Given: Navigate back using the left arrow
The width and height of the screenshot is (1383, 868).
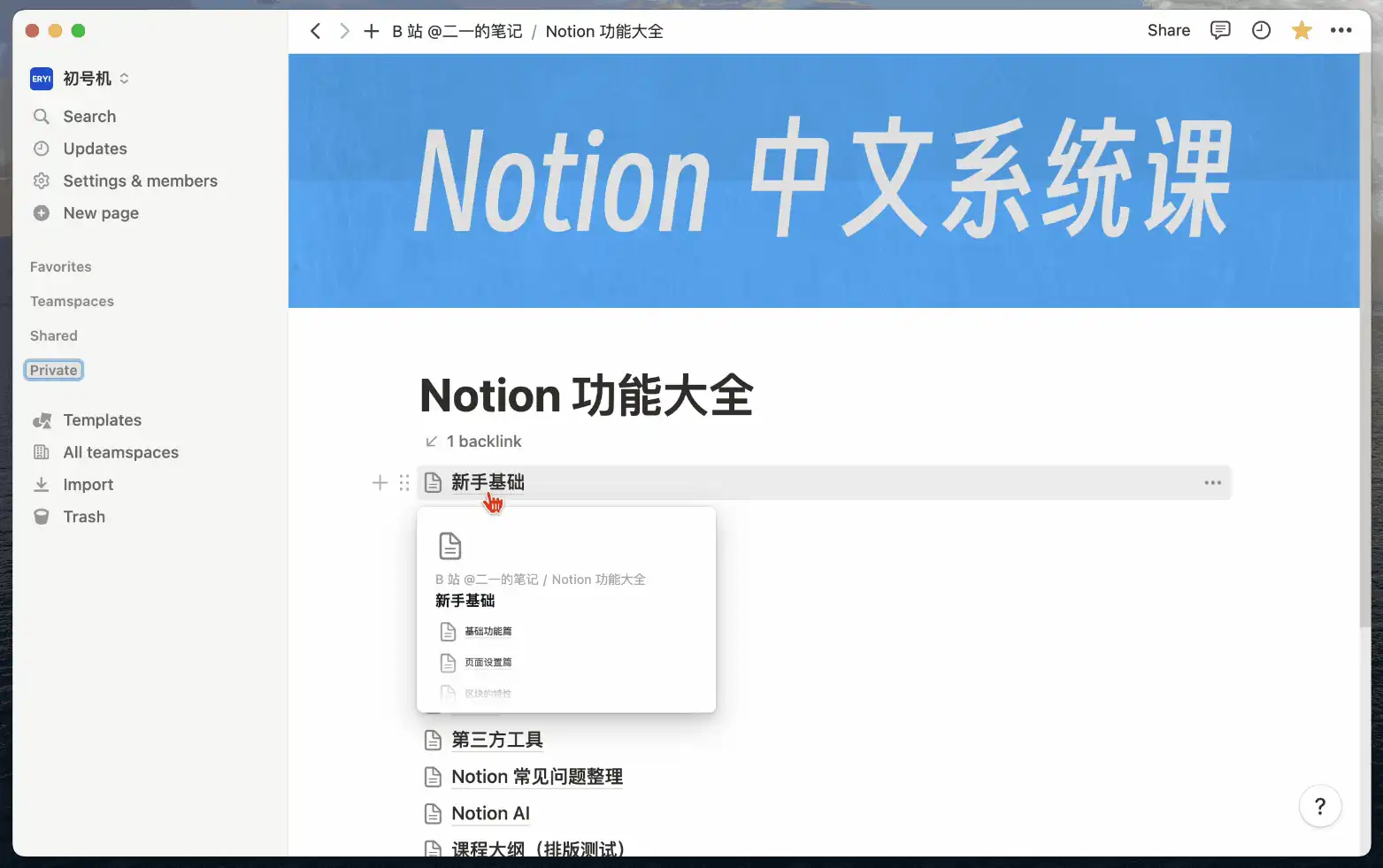Looking at the screenshot, I should point(316,30).
